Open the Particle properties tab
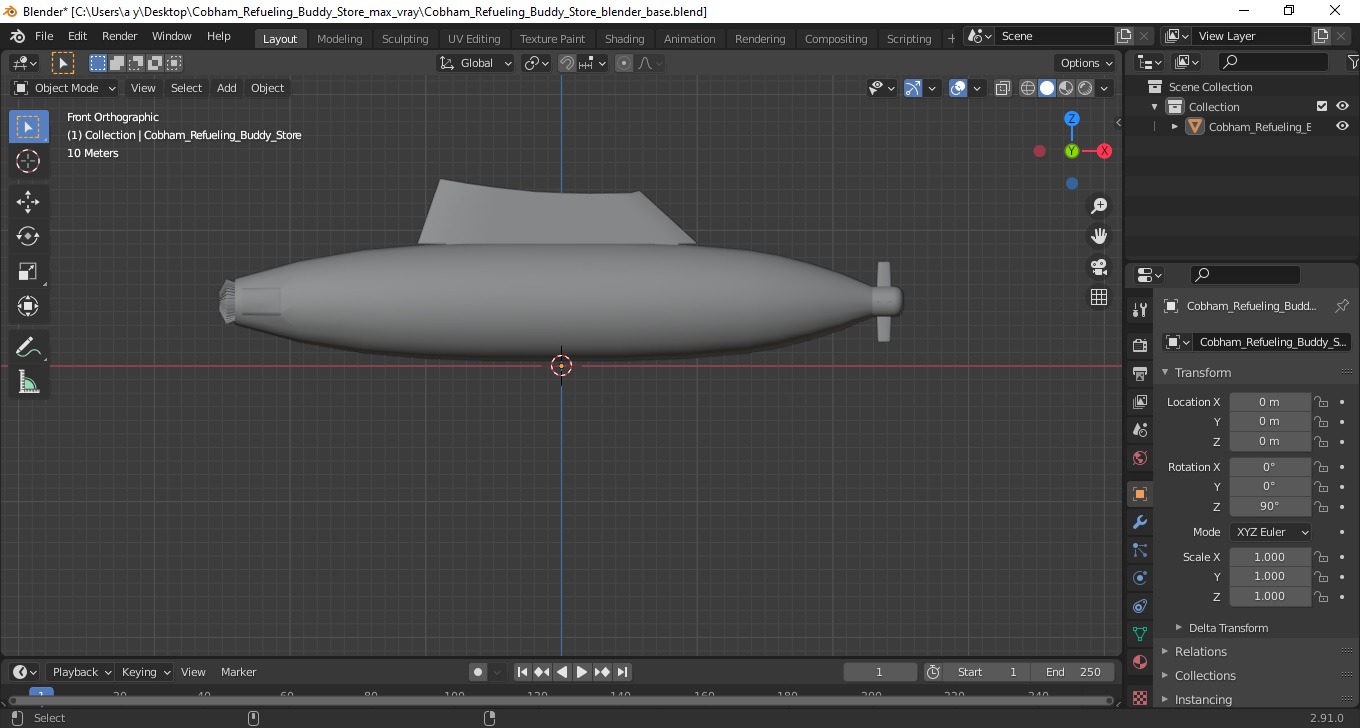 pyautogui.click(x=1139, y=550)
